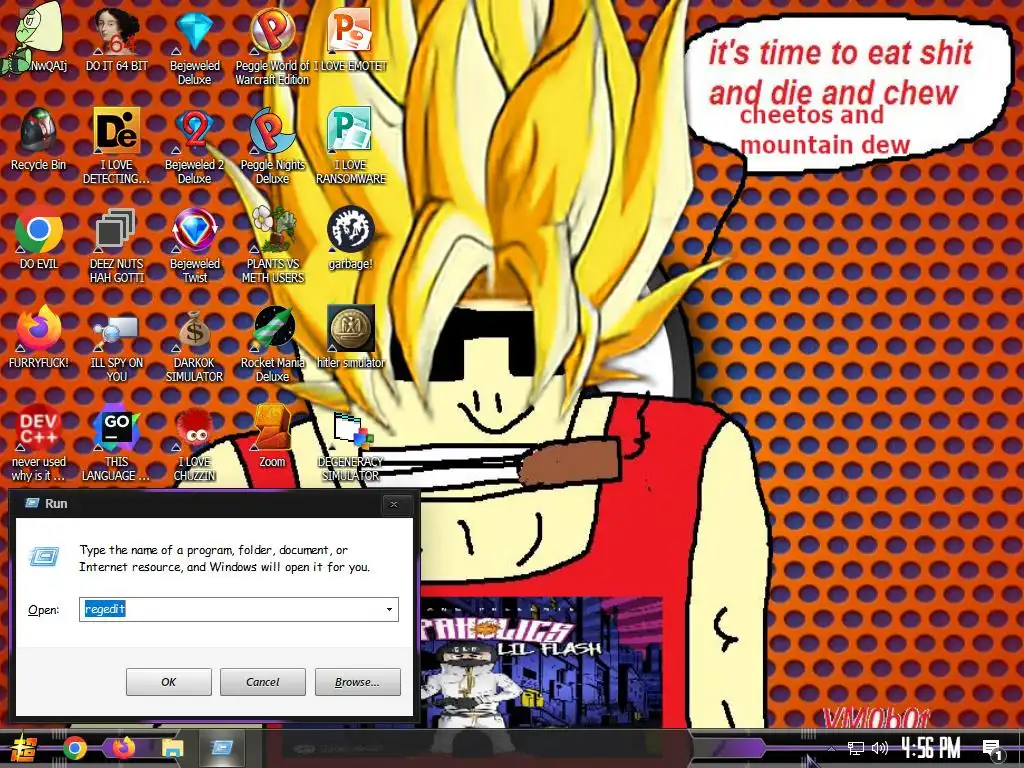Select the hitler simulator icon
The width and height of the screenshot is (1024, 768).
pos(350,337)
